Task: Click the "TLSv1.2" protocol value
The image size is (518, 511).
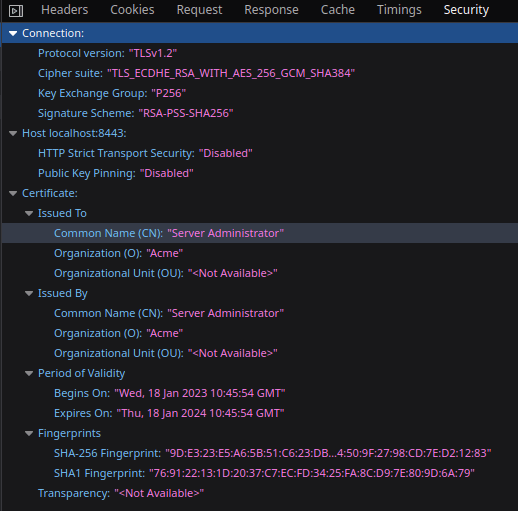Action: point(153,53)
